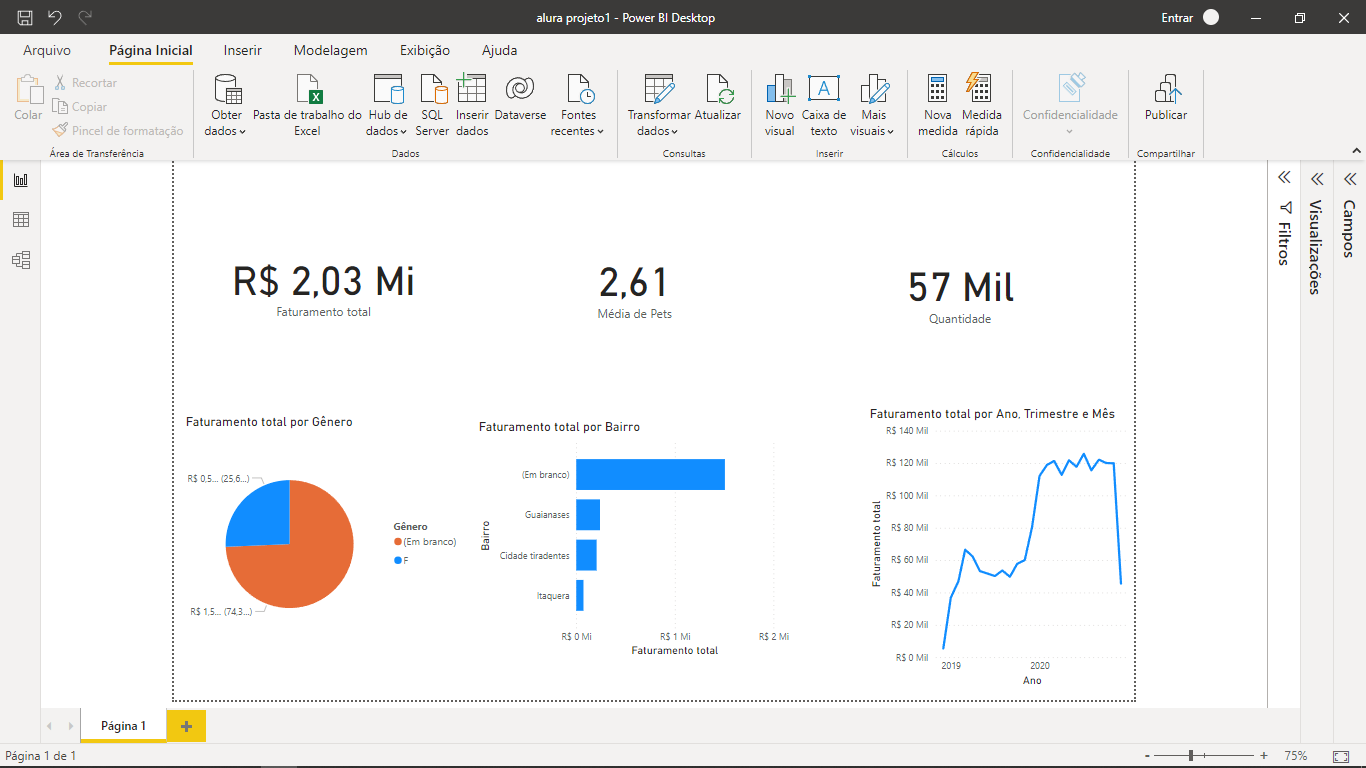Select Faturamento total card R$ 2,03 Mi
This screenshot has height=768, width=1366.
[323, 290]
